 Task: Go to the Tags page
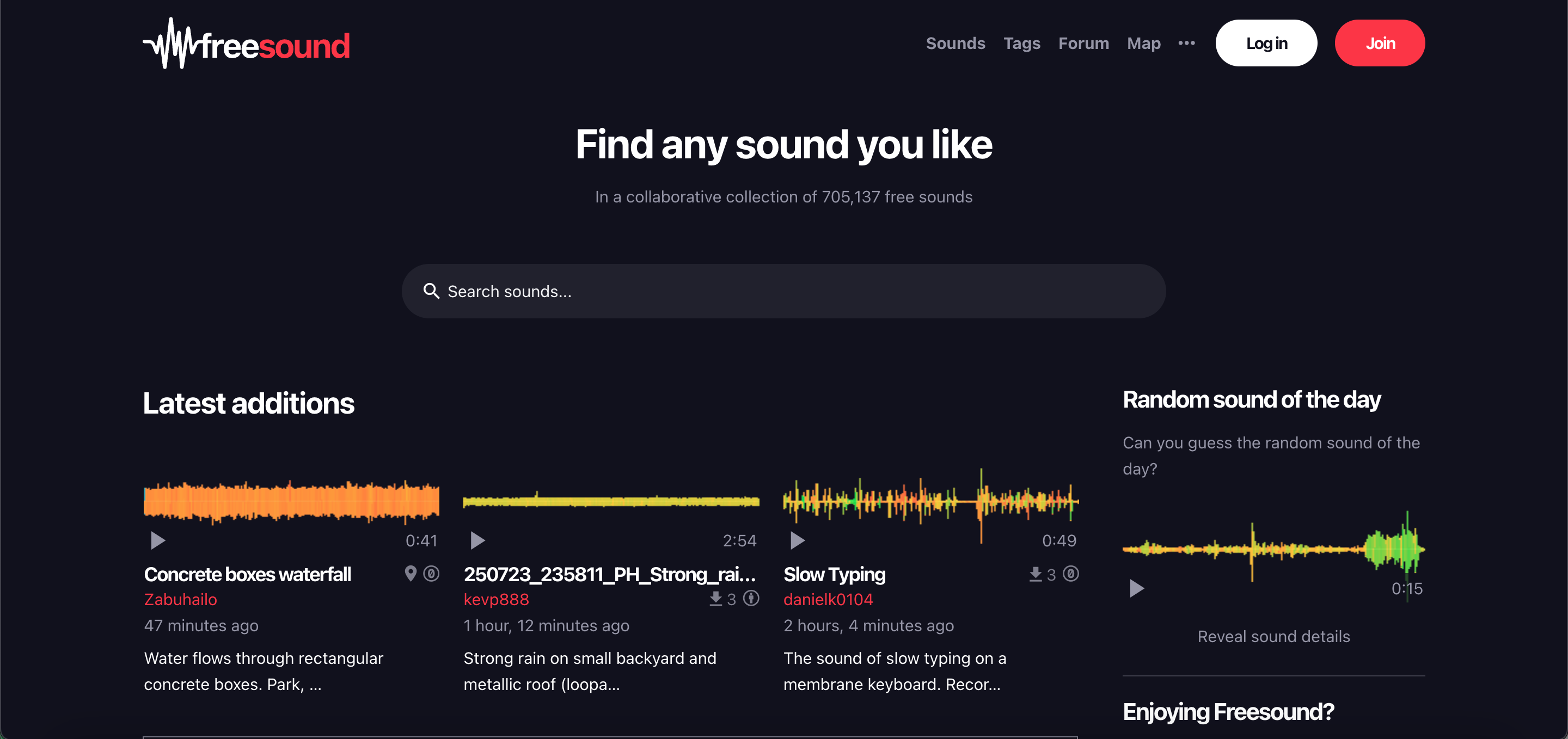pyautogui.click(x=1021, y=43)
